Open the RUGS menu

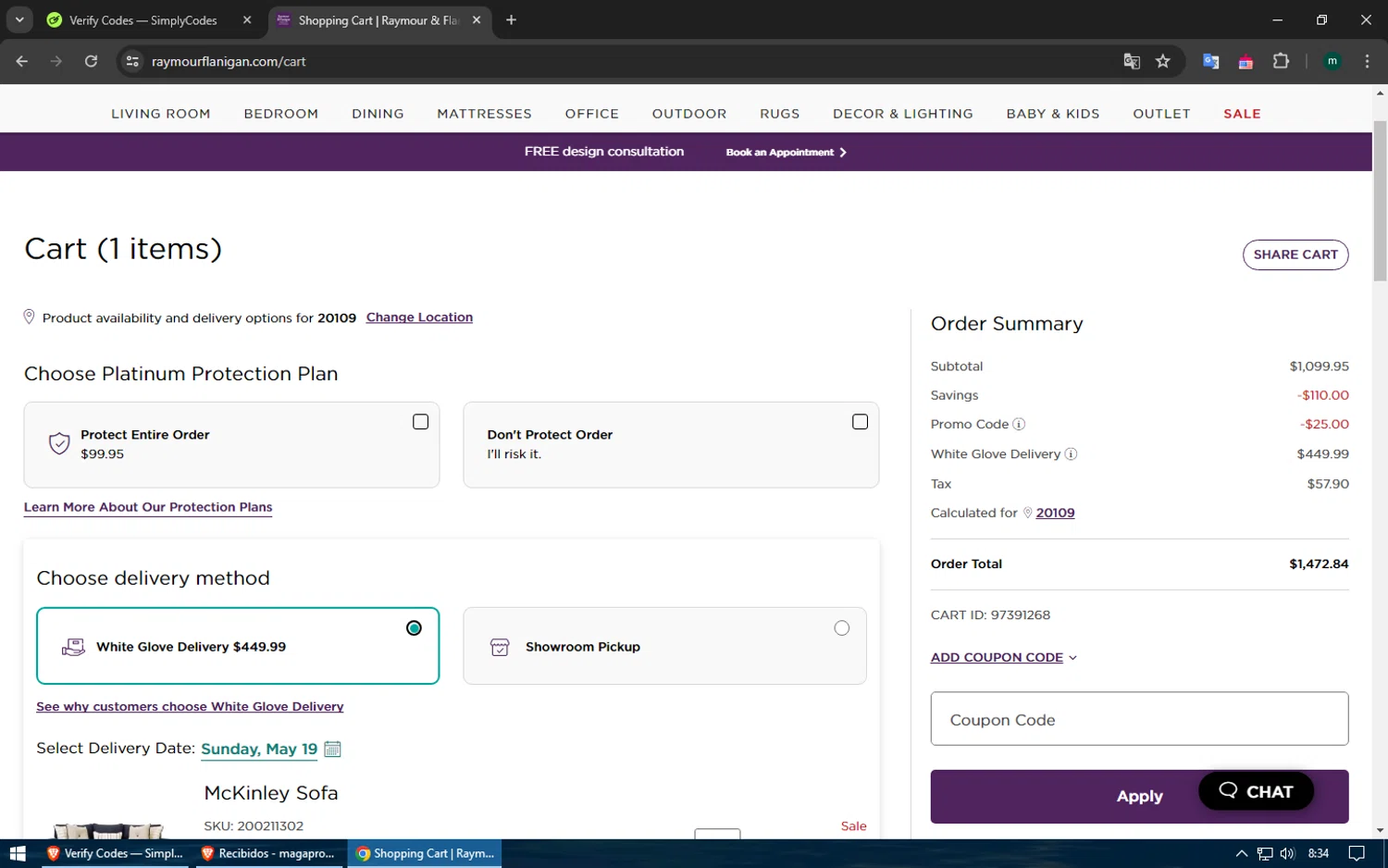click(x=780, y=114)
